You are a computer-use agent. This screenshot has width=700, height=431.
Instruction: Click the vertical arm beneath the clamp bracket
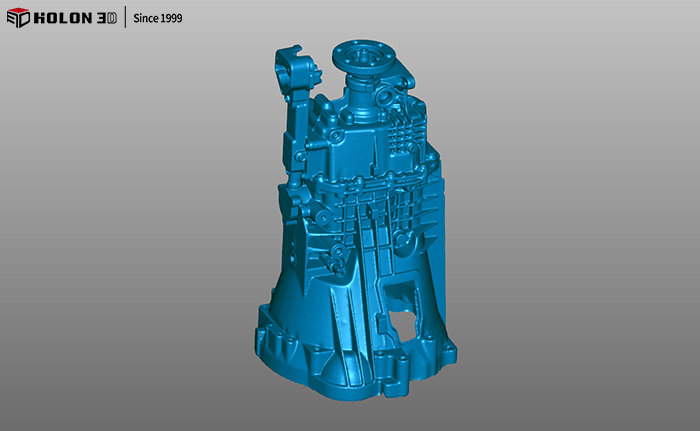(x=294, y=130)
